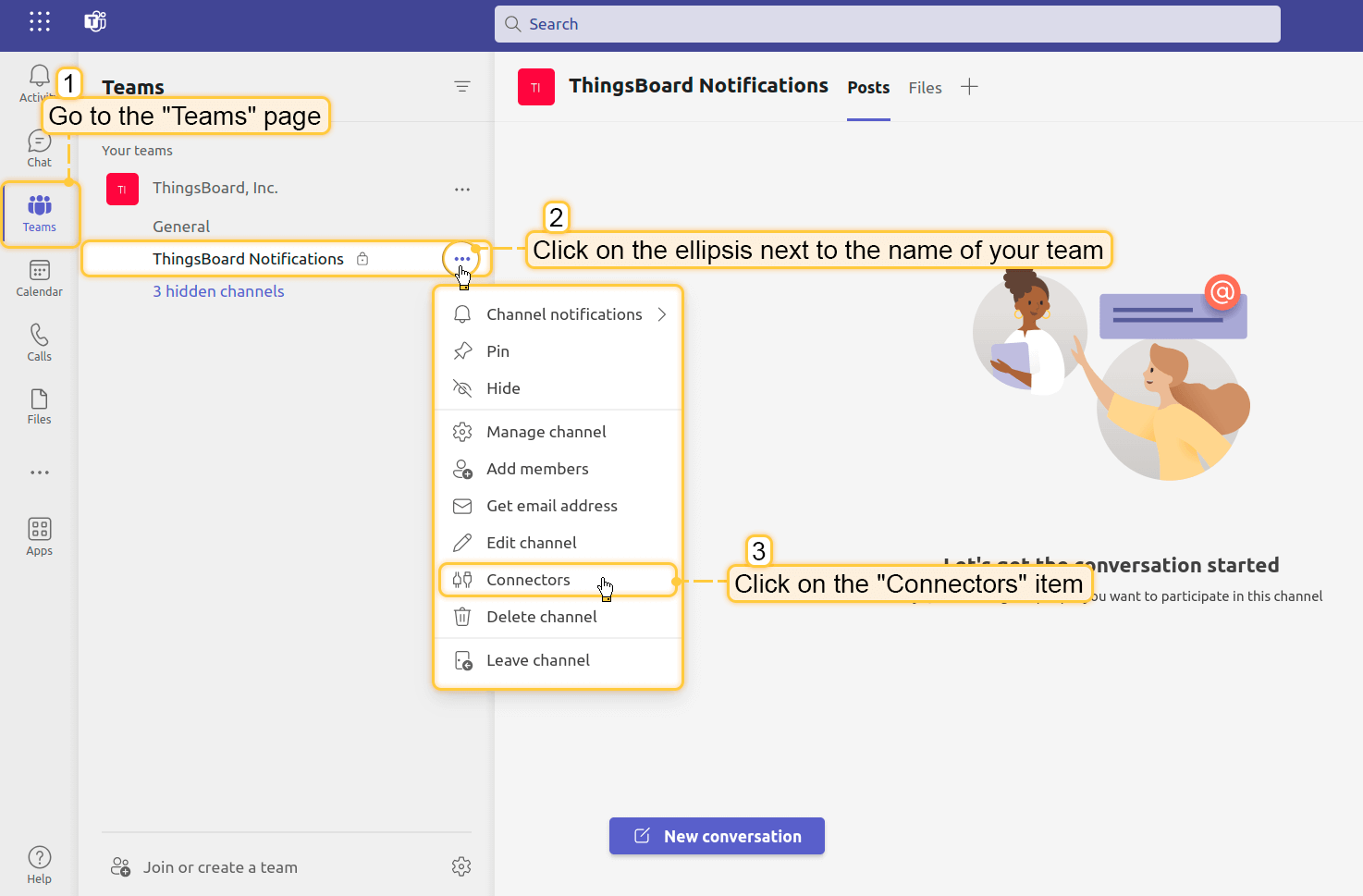Go to Teams in the sidebar
This screenshot has height=896, width=1363.
click(x=39, y=214)
